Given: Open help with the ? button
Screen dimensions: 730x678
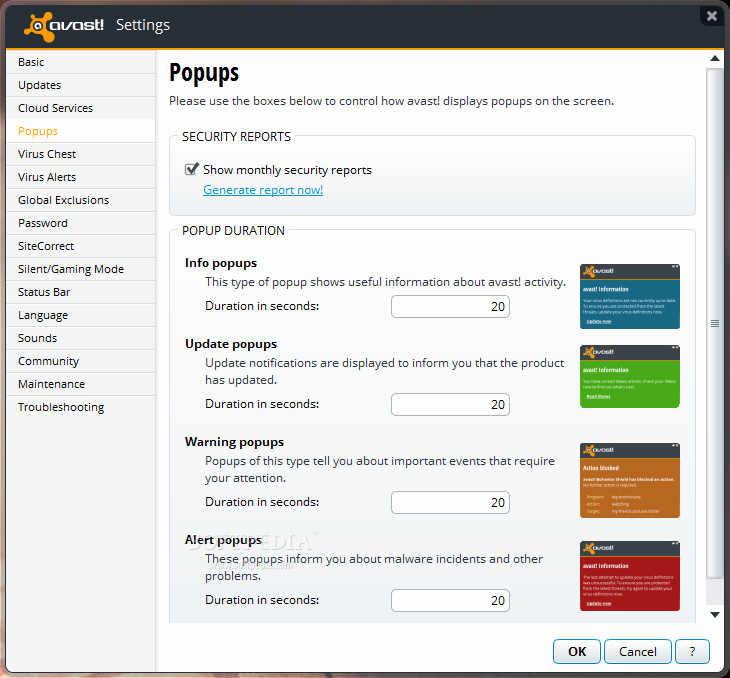Looking at the screenshot, I should [692, 651].
